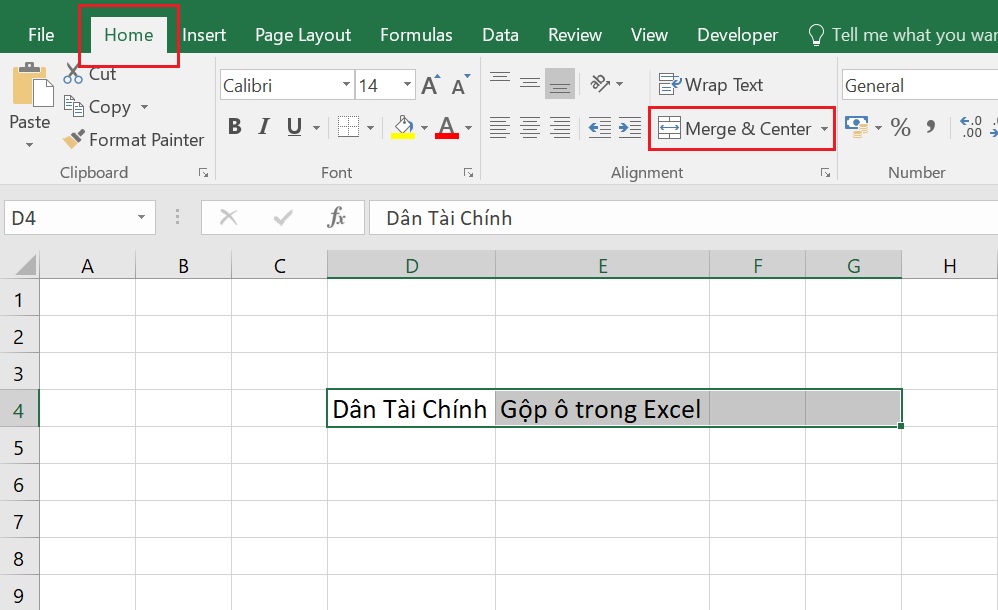Click the Tell me what you want field
Image resolution: width=998 pixels, height=610 pixels.
(915, 35)
